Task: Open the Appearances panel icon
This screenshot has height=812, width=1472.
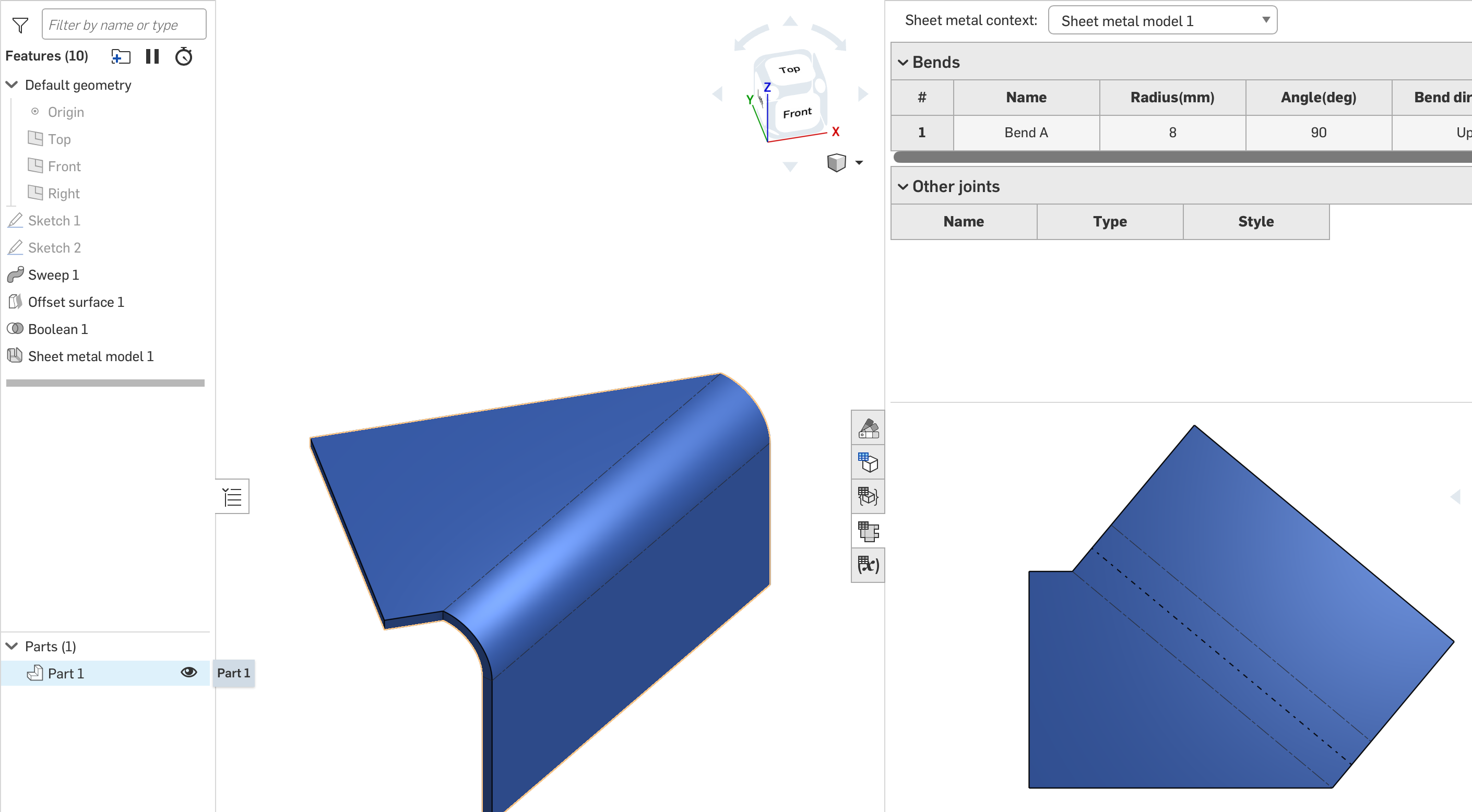Action: (x=868, y=428)
